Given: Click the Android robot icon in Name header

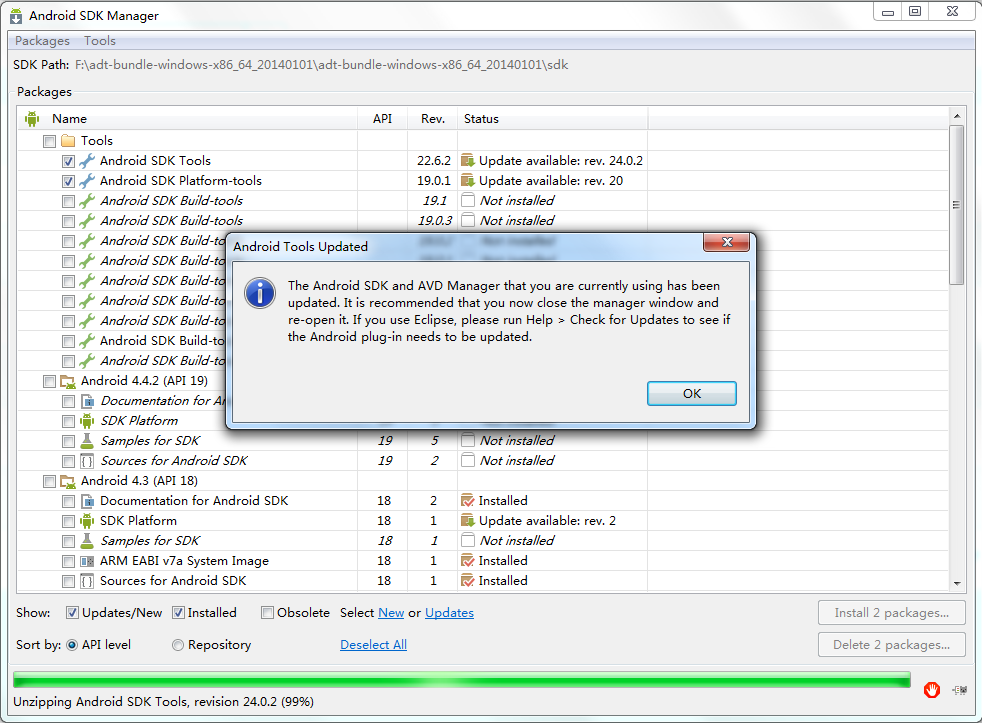Looking at the screenshot, I should coord(32,118).
